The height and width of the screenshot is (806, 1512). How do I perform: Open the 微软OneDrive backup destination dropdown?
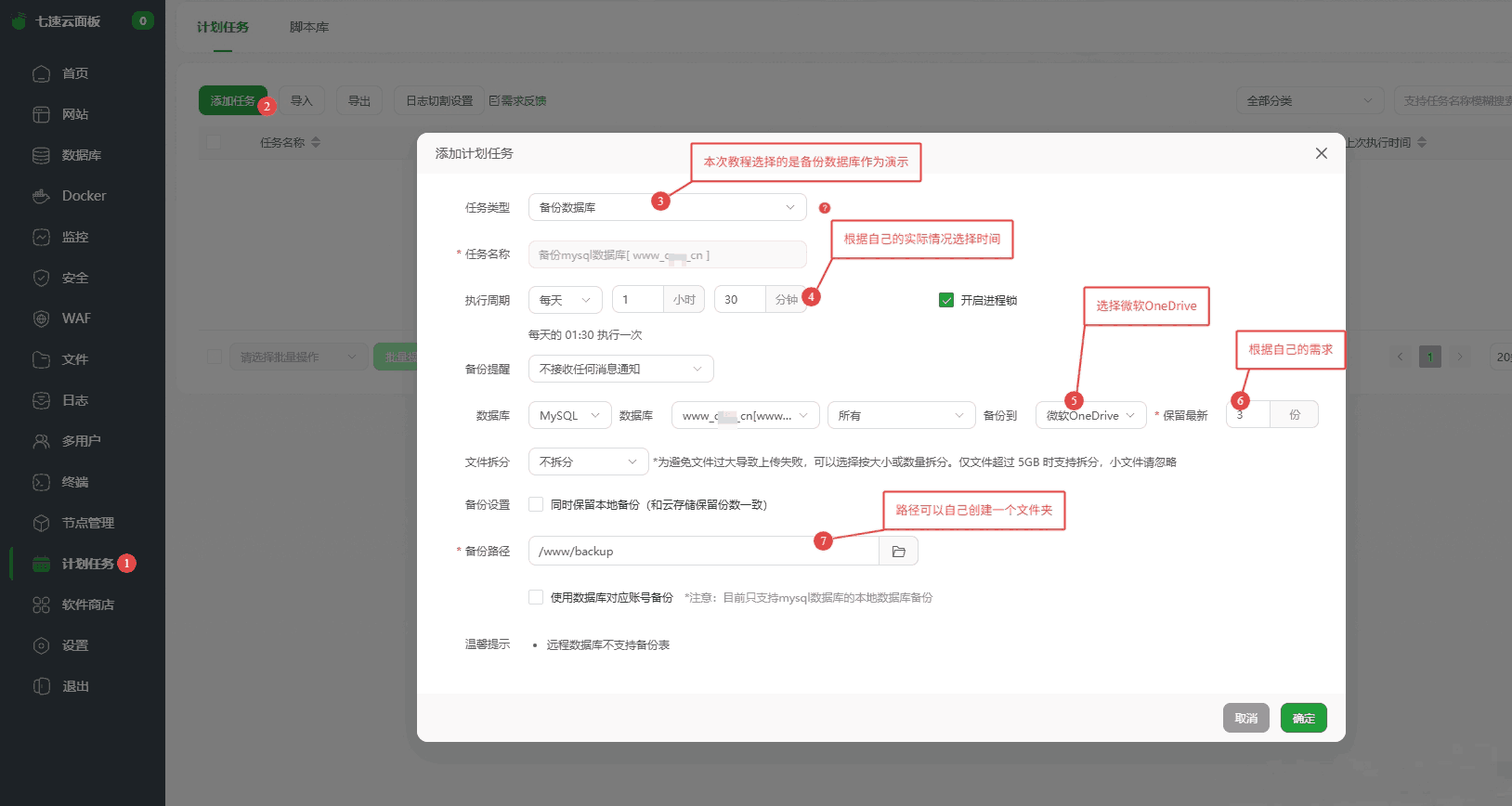point(1090,415)
